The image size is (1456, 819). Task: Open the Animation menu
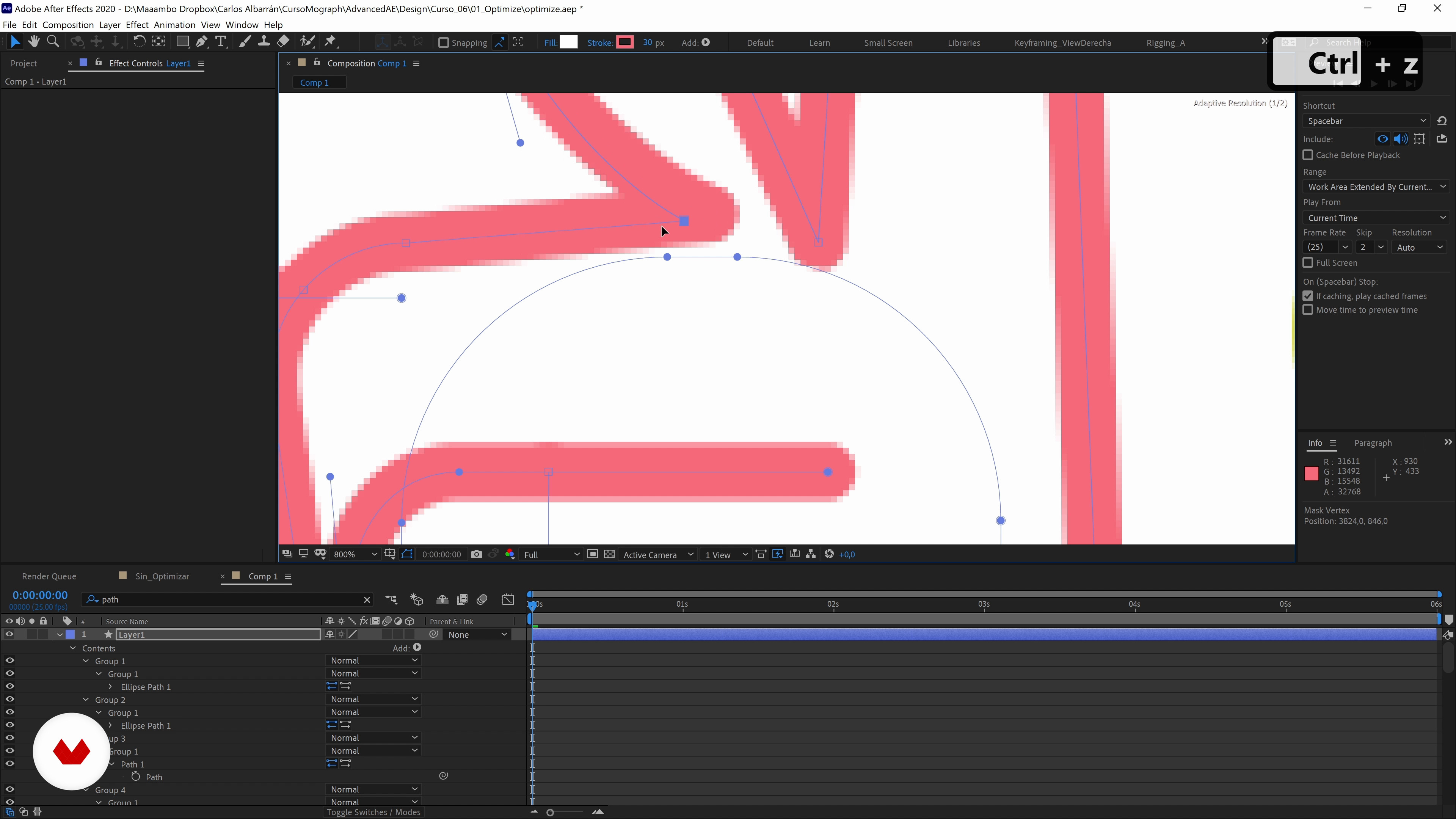(x=174, y=25)
